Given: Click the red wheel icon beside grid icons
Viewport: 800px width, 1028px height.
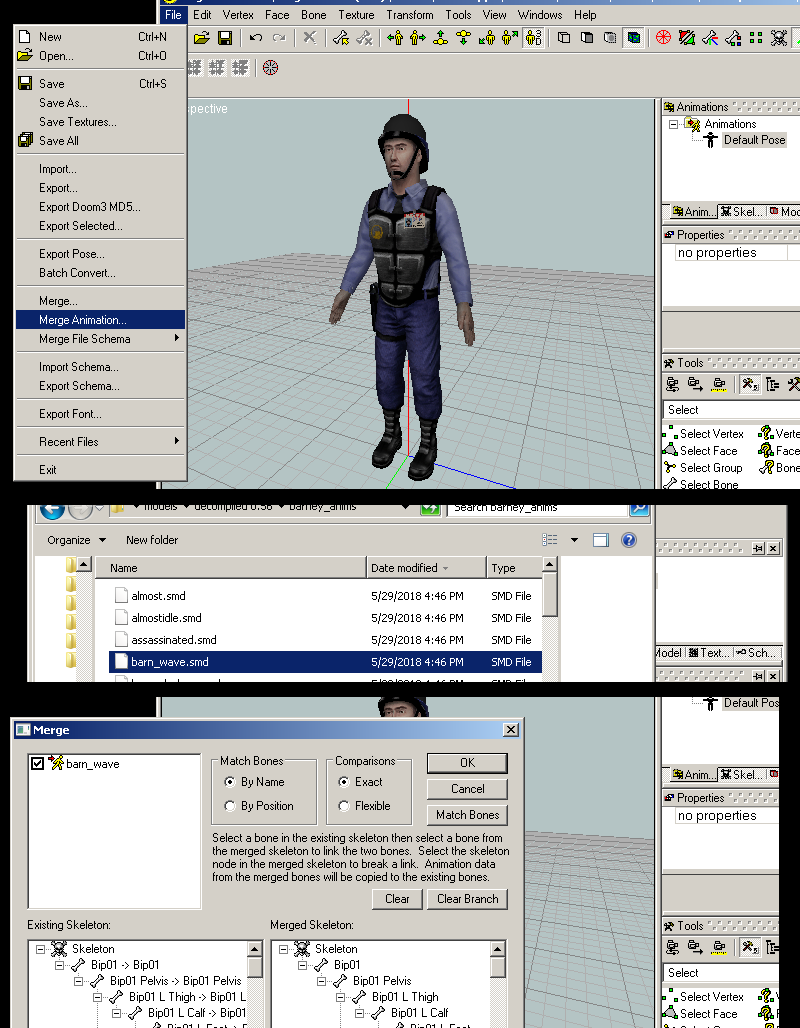Looking at the screenshot, I should click(x=270, y=68).
